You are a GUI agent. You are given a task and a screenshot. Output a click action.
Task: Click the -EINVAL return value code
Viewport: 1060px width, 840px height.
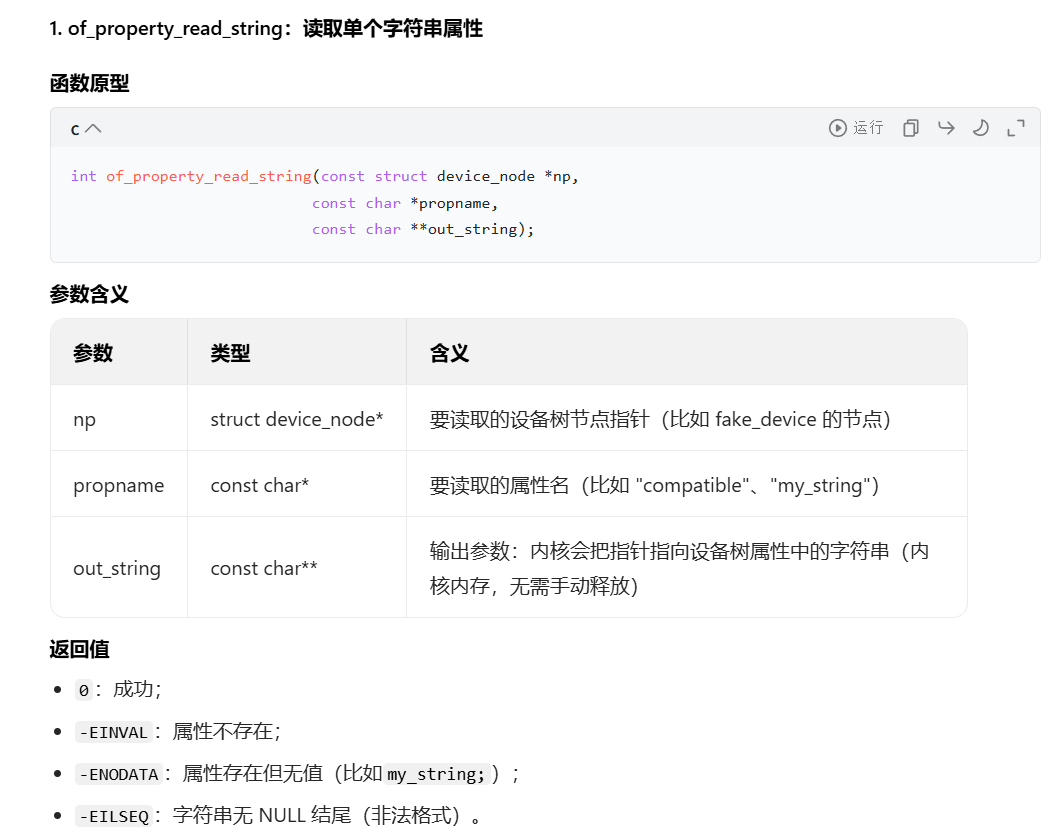tap(114, 732)
